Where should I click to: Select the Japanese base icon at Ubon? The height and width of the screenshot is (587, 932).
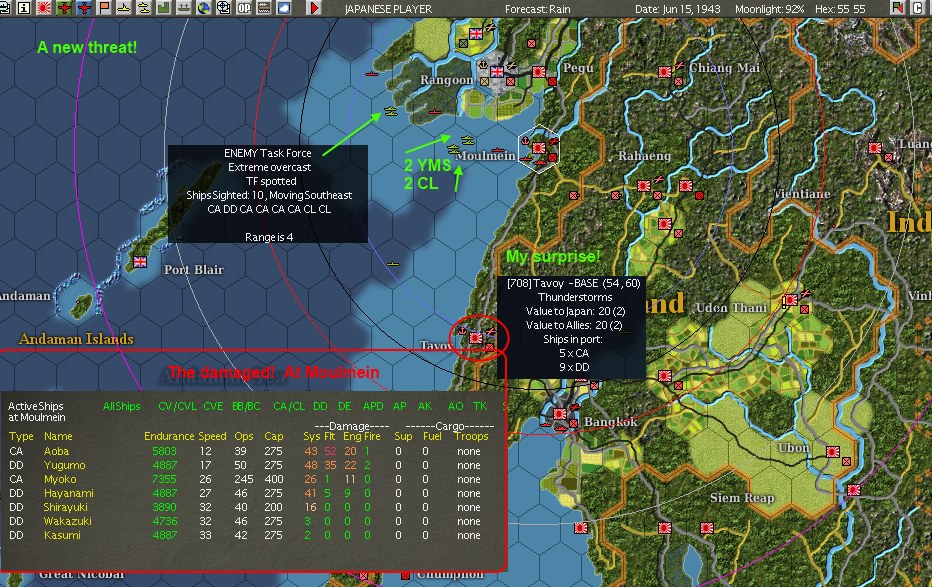(x=833, y=452)
